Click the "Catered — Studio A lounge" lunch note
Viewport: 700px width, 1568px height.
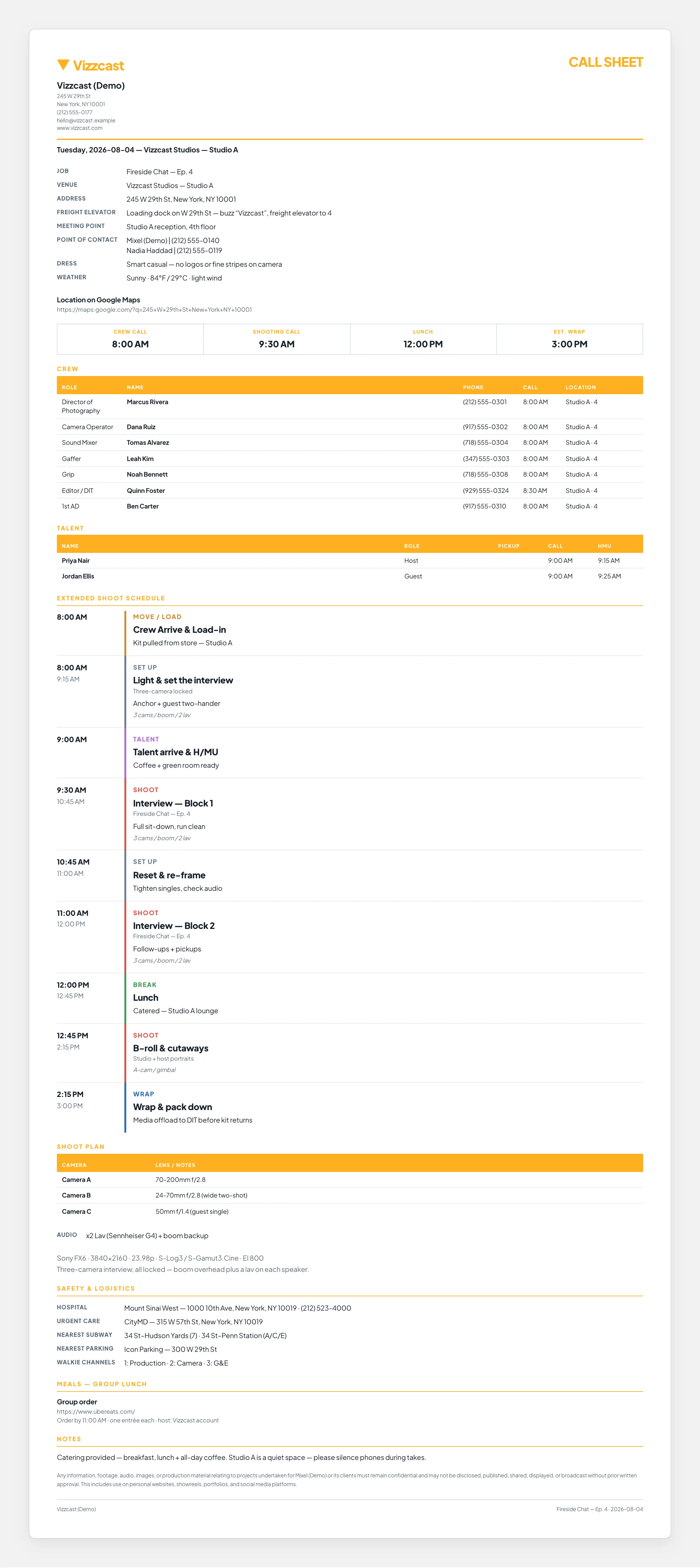point(175,1011)
